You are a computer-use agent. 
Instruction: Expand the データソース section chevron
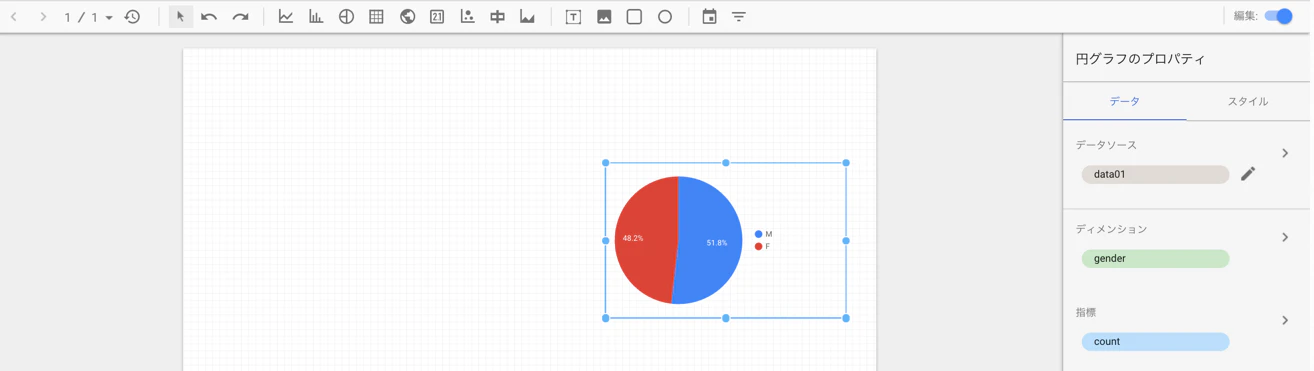point(1285,153)
